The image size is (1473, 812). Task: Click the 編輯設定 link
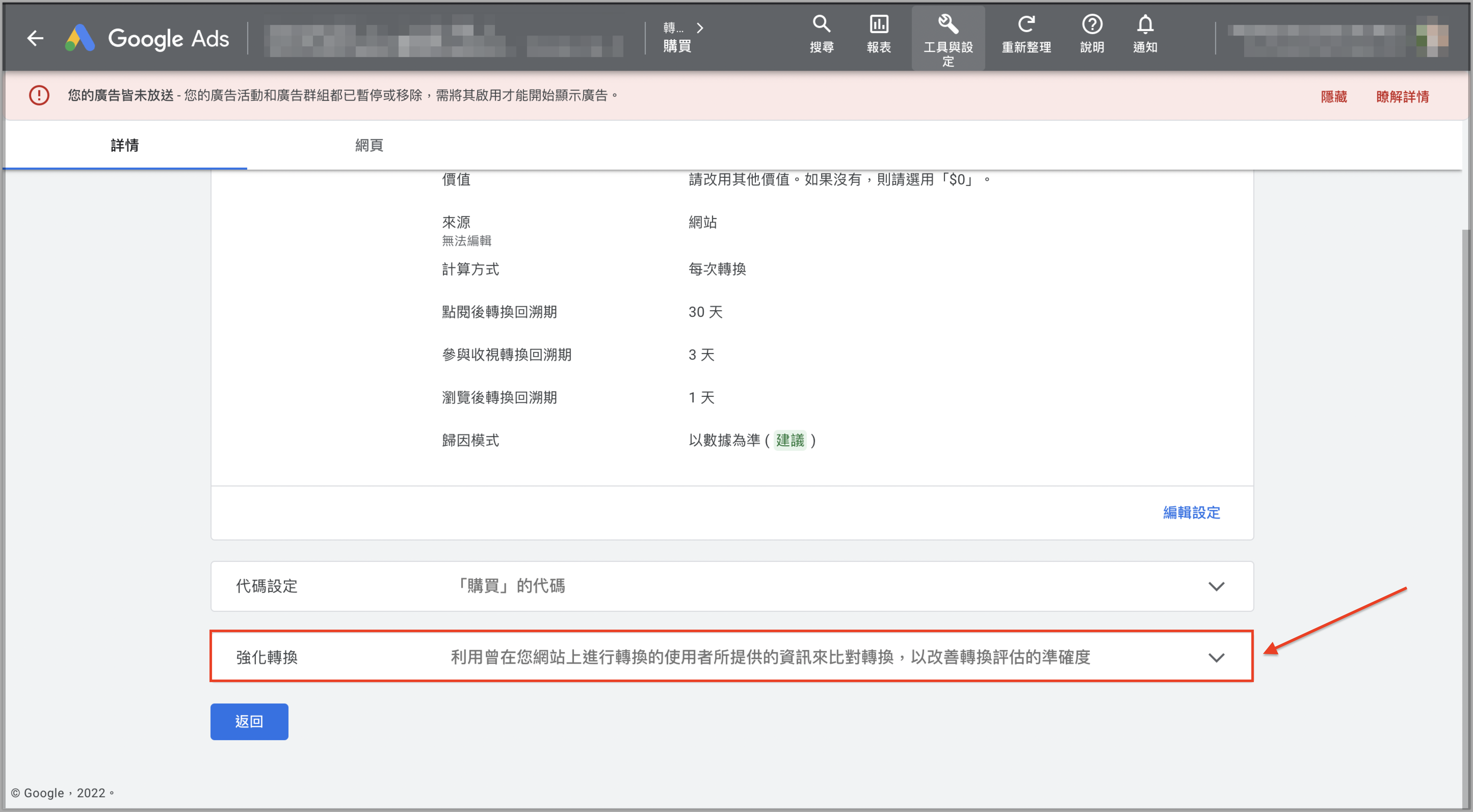pos(1191,512)
